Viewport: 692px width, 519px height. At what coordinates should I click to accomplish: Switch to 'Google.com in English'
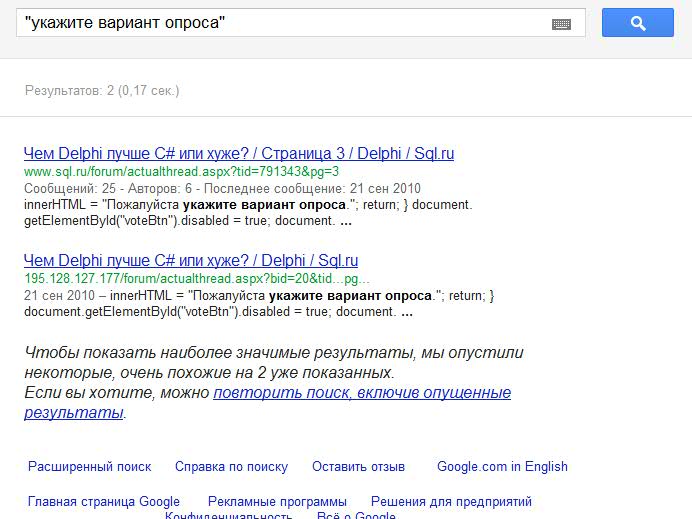(x=502, y=466)
